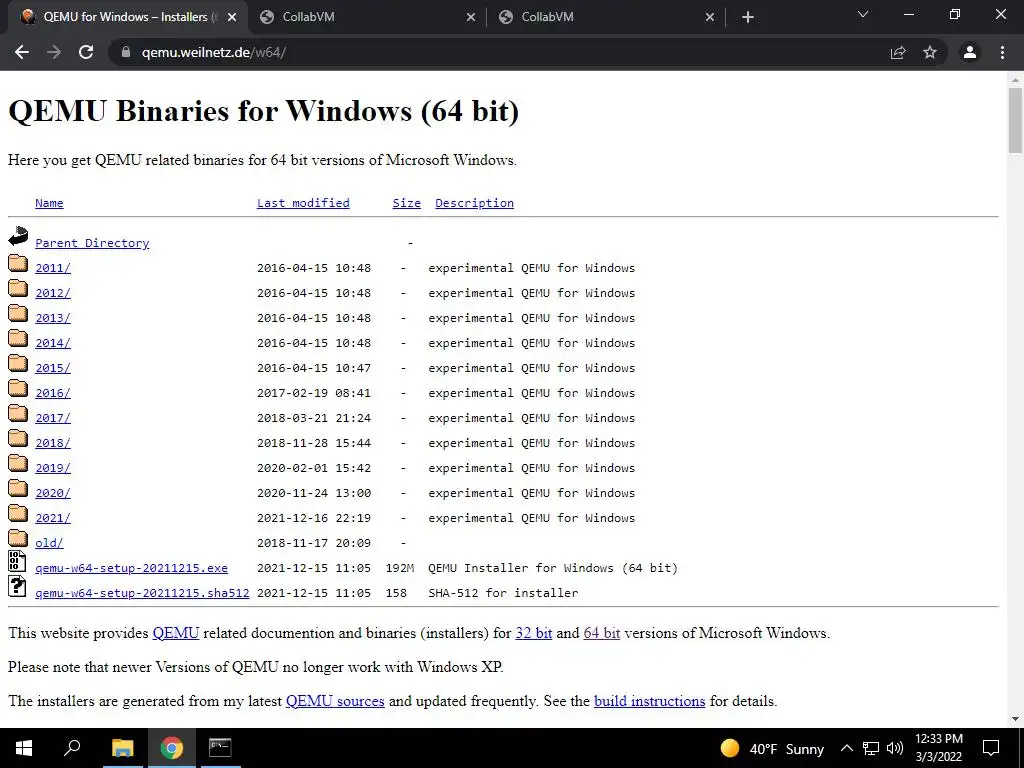This screenshot has height=768, width=1024.
Task: Open the 2018/ folder link
Action: pyautogui.click(x=53, y=443)
